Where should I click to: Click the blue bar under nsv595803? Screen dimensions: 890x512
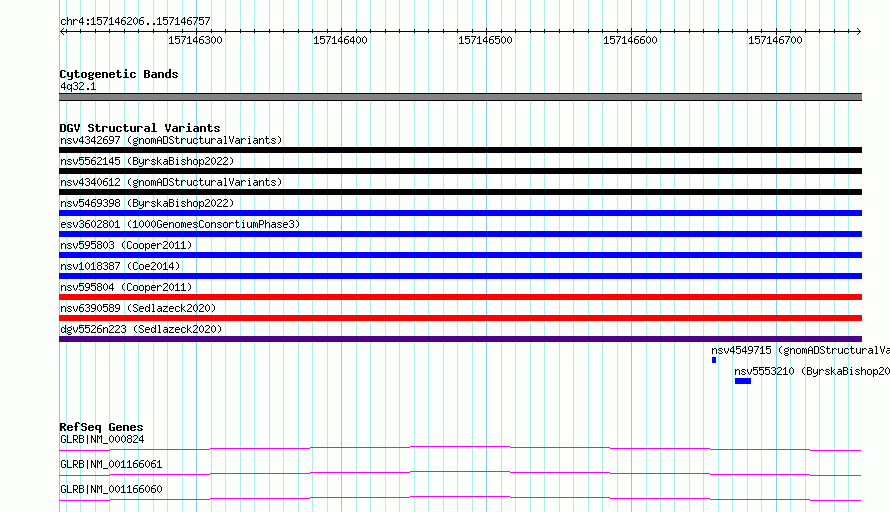[460, 255]
